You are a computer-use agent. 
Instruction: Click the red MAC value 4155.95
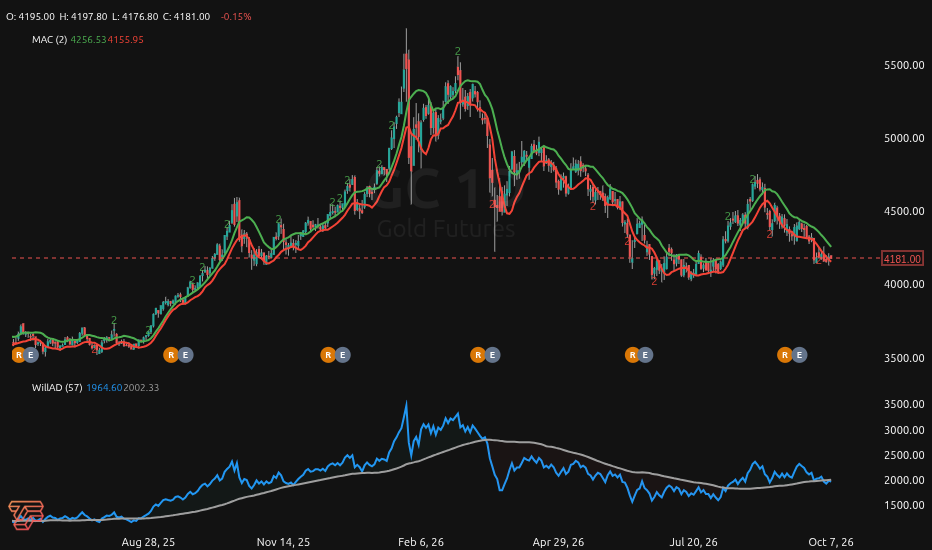coord(125,40)
